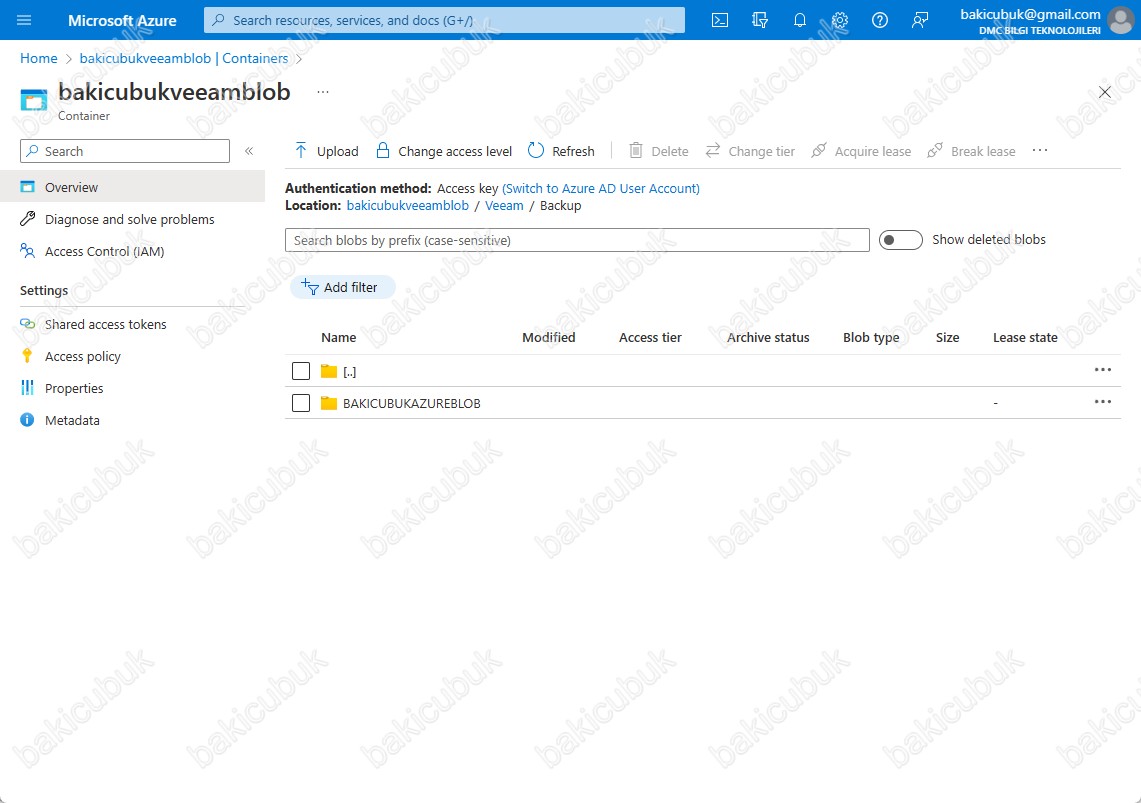Check the BAKICUBUKAZUREBLOB folder checkbox
Screen dimensions: 1141x803
click(x=301, y=403)
